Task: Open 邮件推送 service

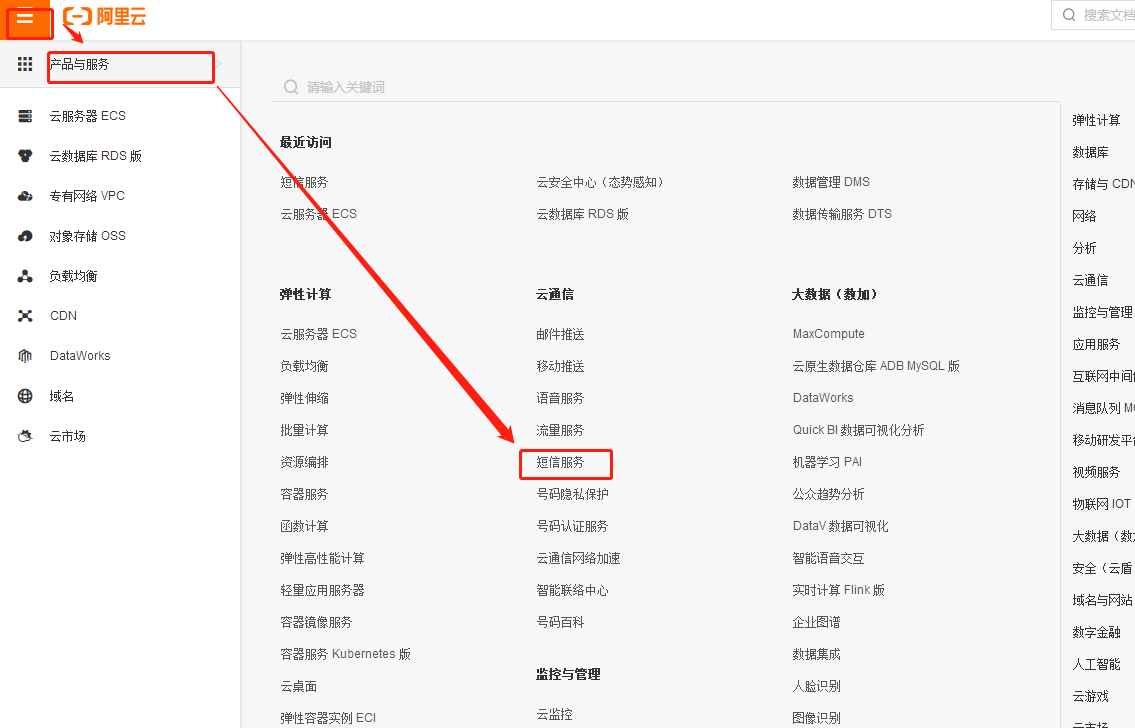Action: pos(560,334)
